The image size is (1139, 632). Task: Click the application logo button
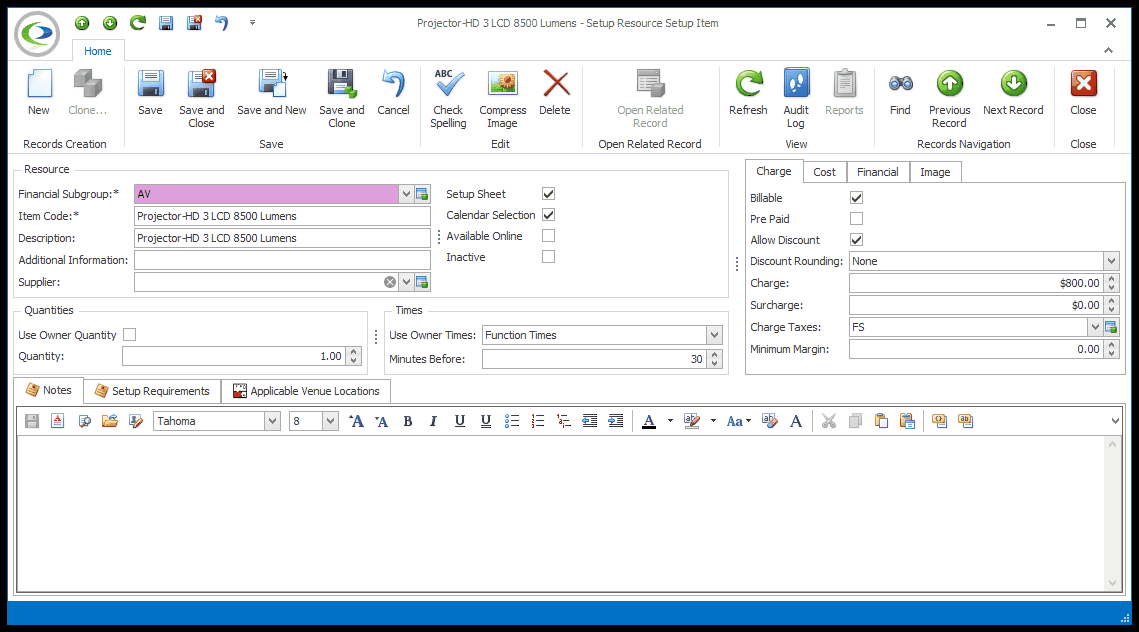(38, 33)
